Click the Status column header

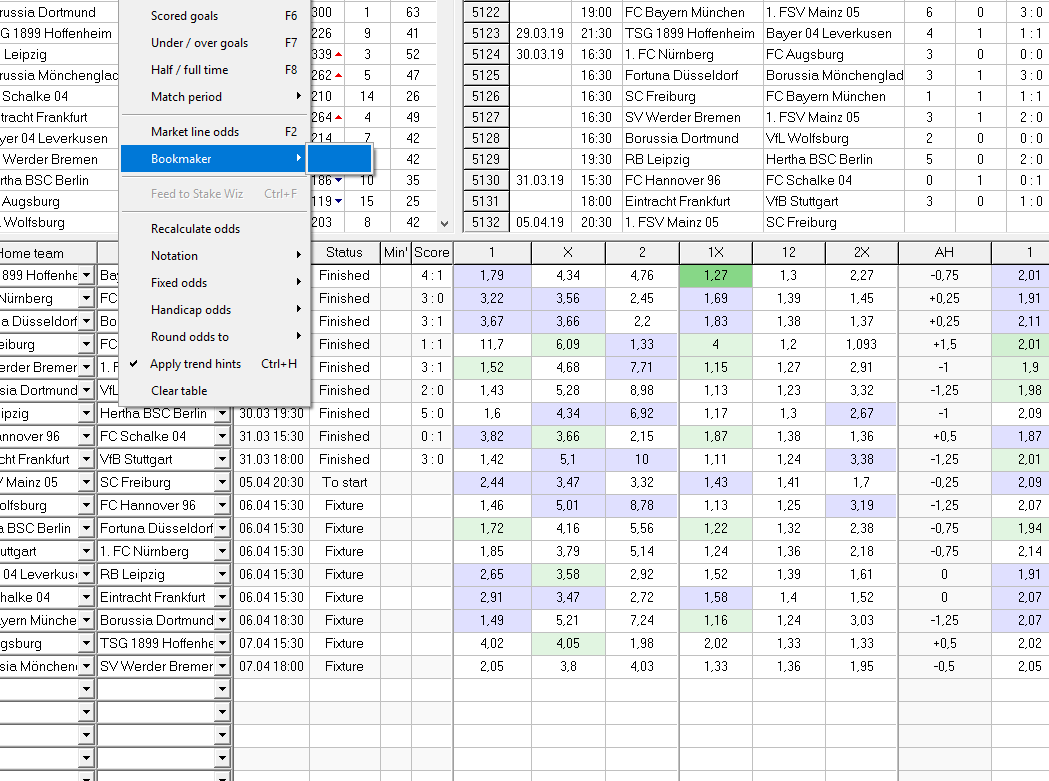point(345,252)
